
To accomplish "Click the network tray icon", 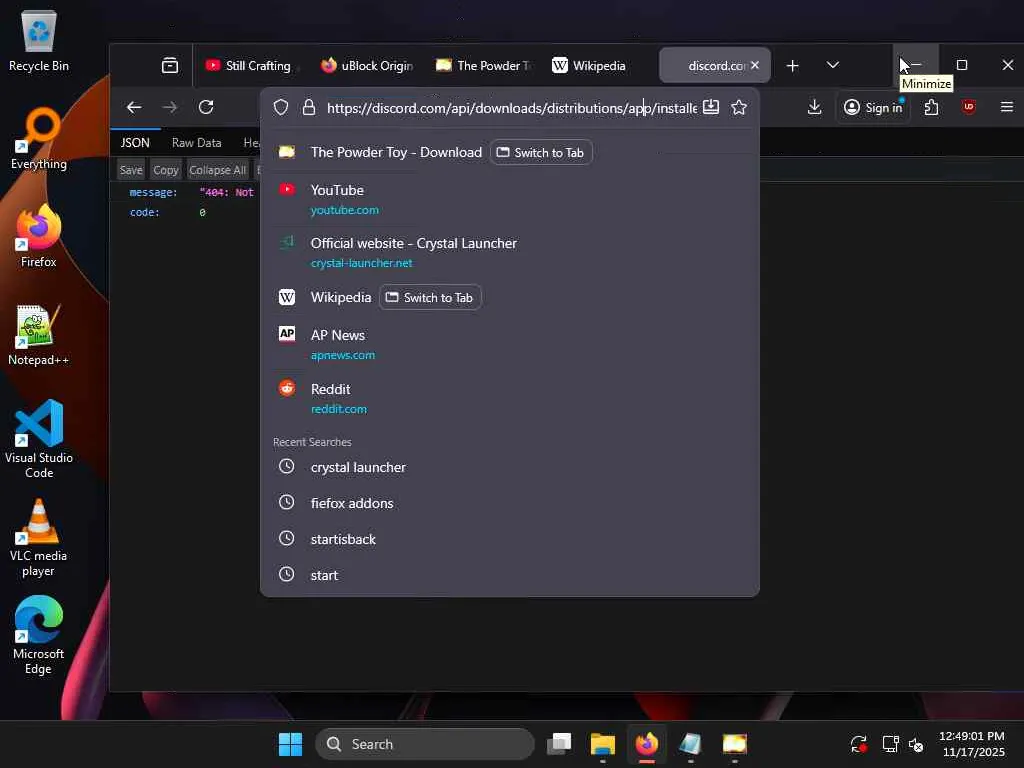I will tap(890, 744).
